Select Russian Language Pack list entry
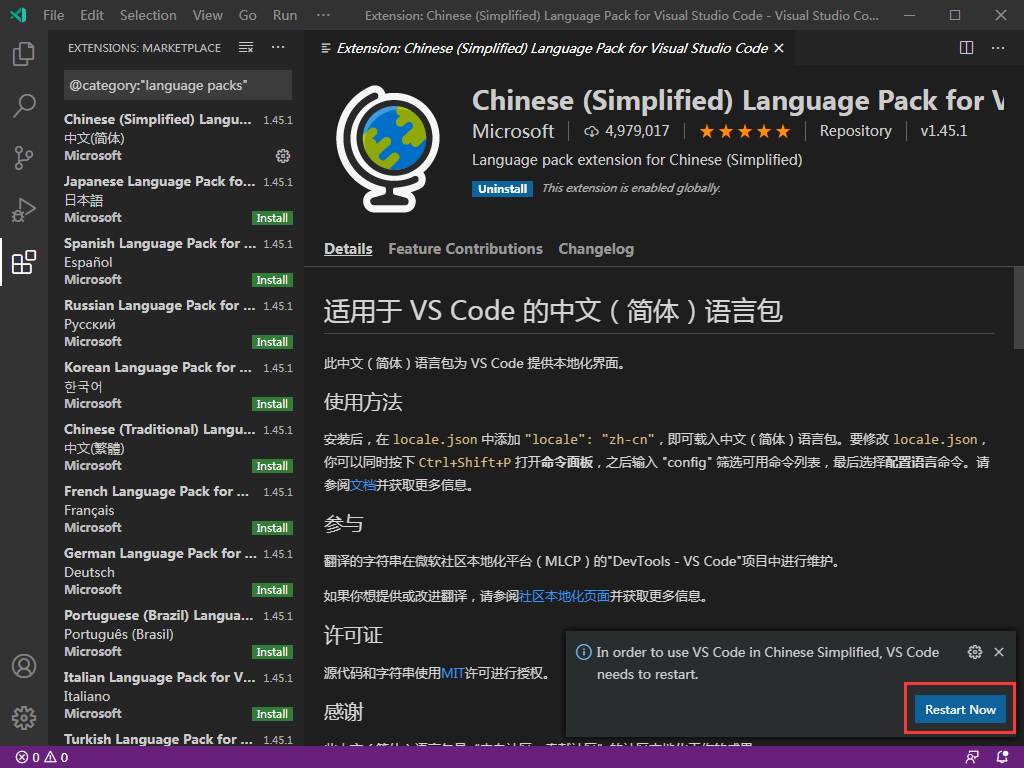 click(x=178, y=323)
